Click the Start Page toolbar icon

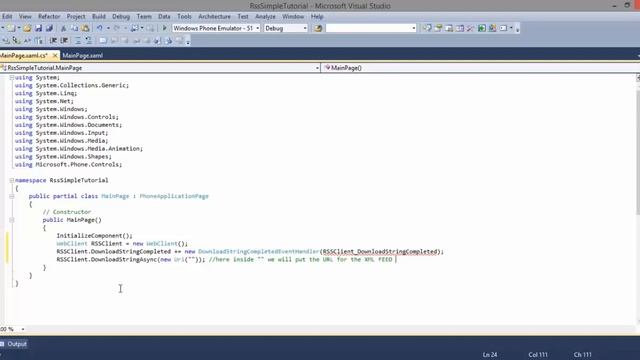pyautogui.click(x=482, y=28)
